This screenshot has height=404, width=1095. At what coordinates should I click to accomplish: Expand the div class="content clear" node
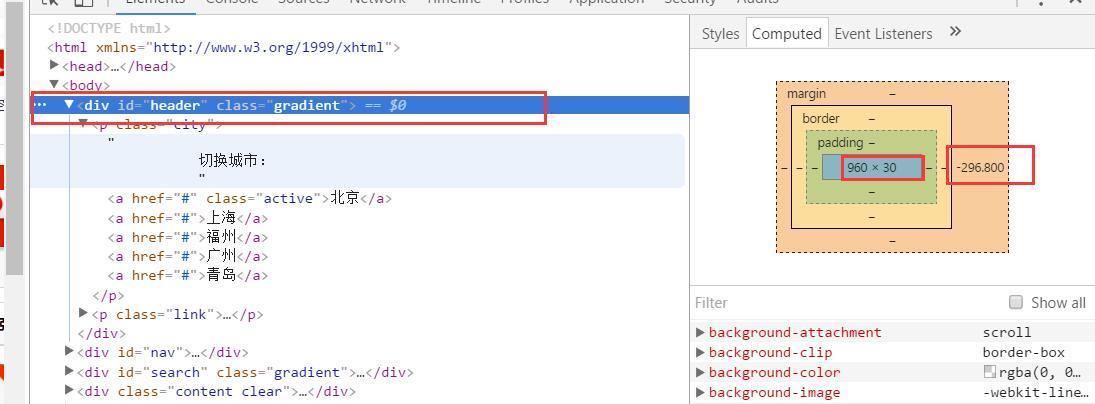(69, 390)
